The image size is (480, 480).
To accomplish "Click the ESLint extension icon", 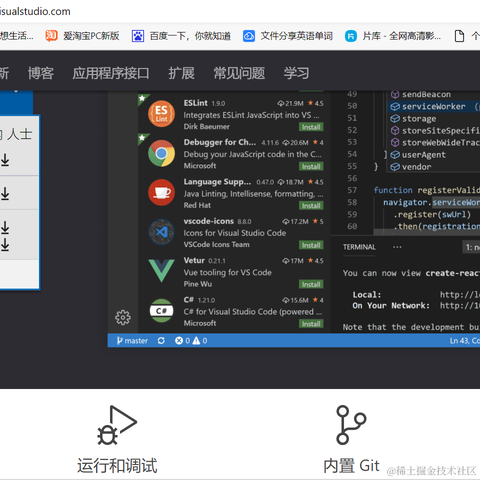I will [161, 114].
